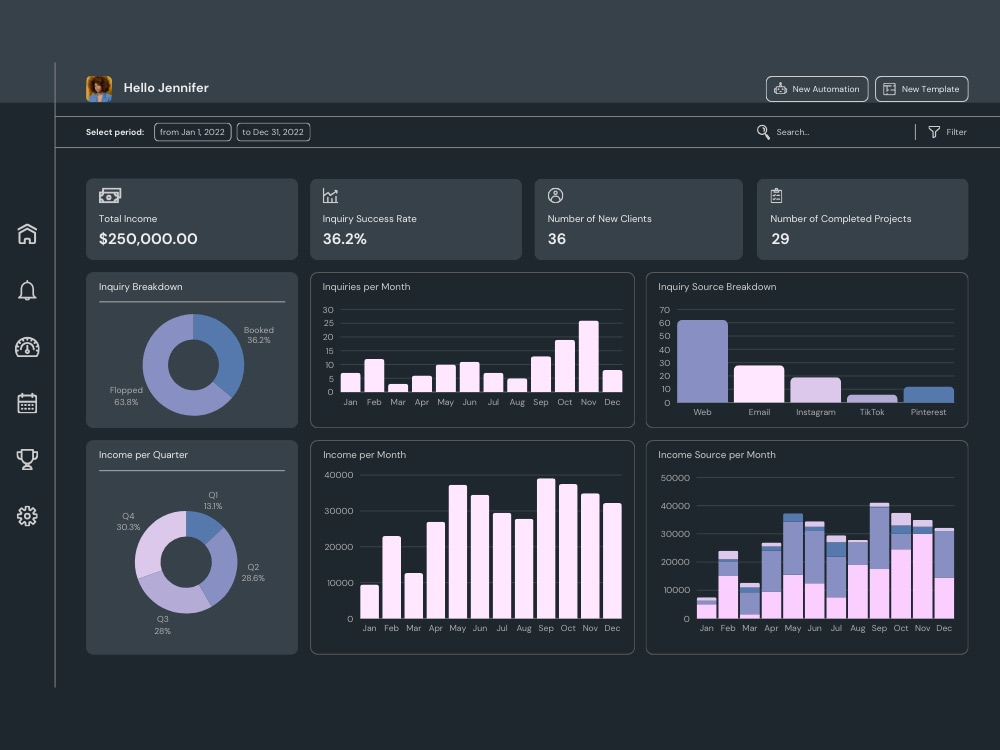1000x750 pixels.
Task: Click Email bar in Inquiry Source Breakdown
Action: pyautogui.click(x=759, y=384)
